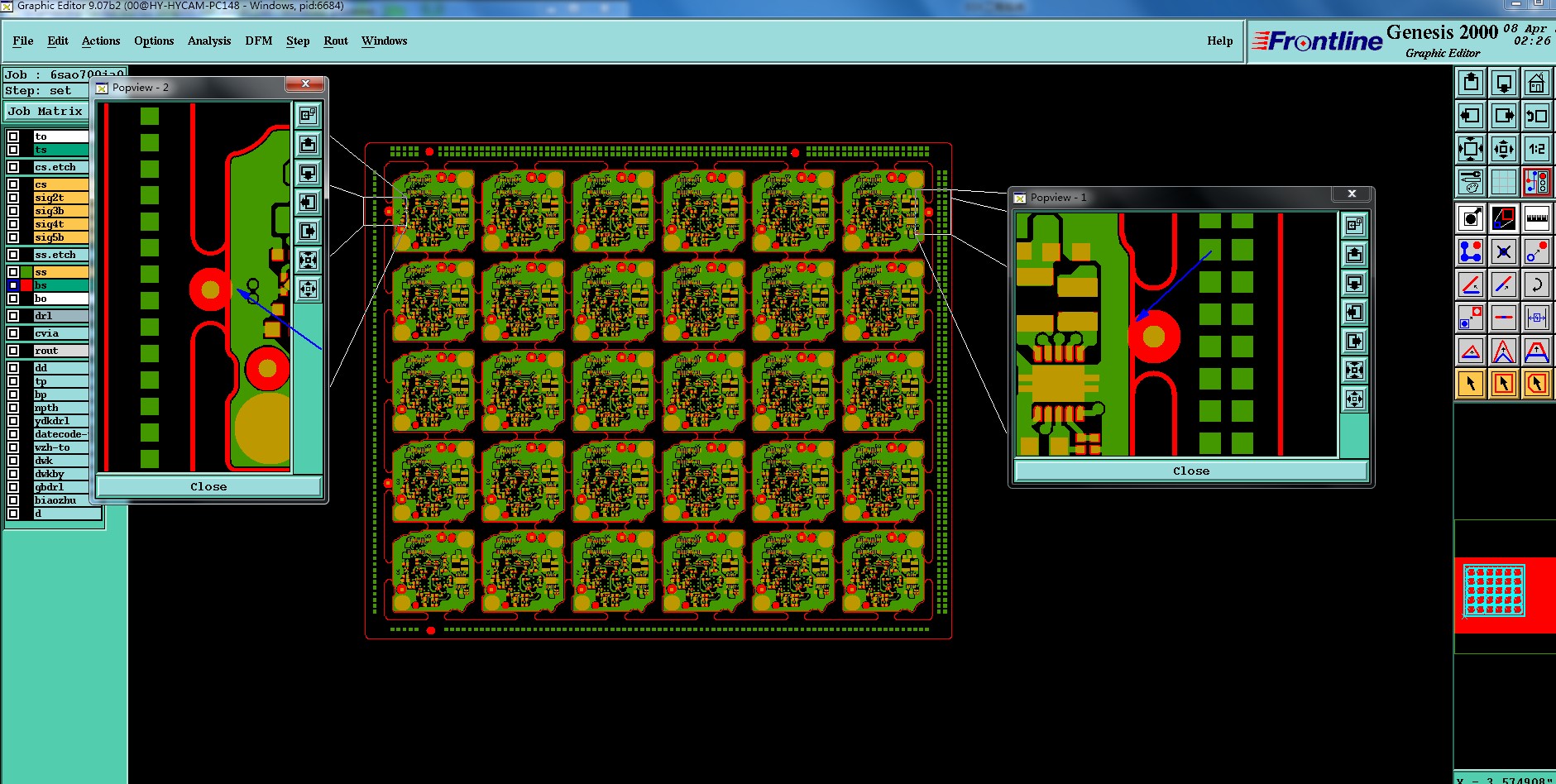The width and height of the screenshot is (1556, 784).
Task: Toggle the grid display icon
Action: pyautogui.click(x=1504, y=182)
